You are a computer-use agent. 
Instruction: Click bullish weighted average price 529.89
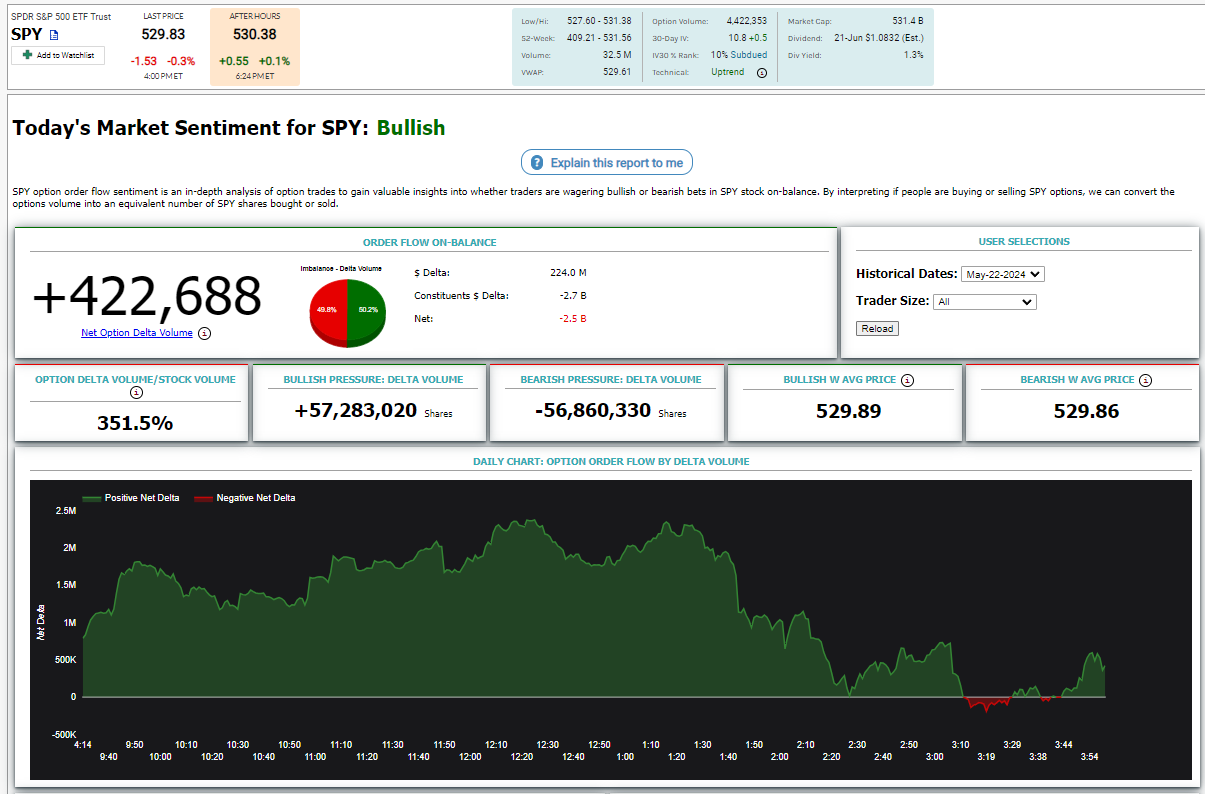[x=849, y=411]
